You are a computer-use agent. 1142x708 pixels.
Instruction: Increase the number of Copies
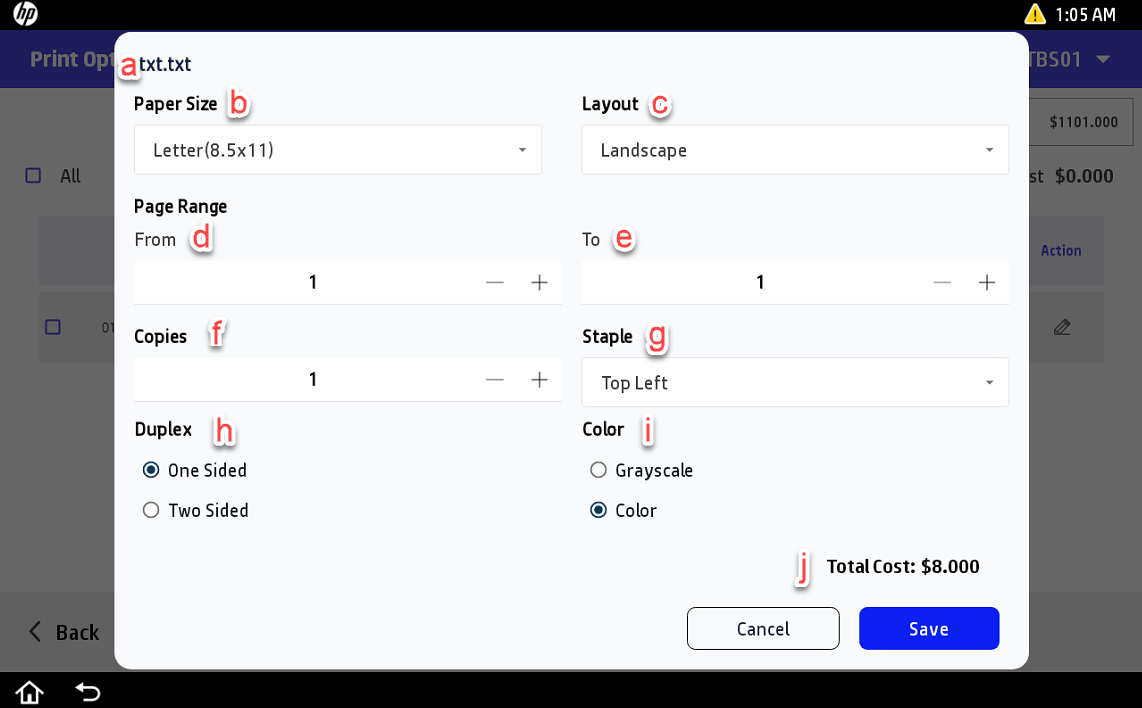point(539,380)
